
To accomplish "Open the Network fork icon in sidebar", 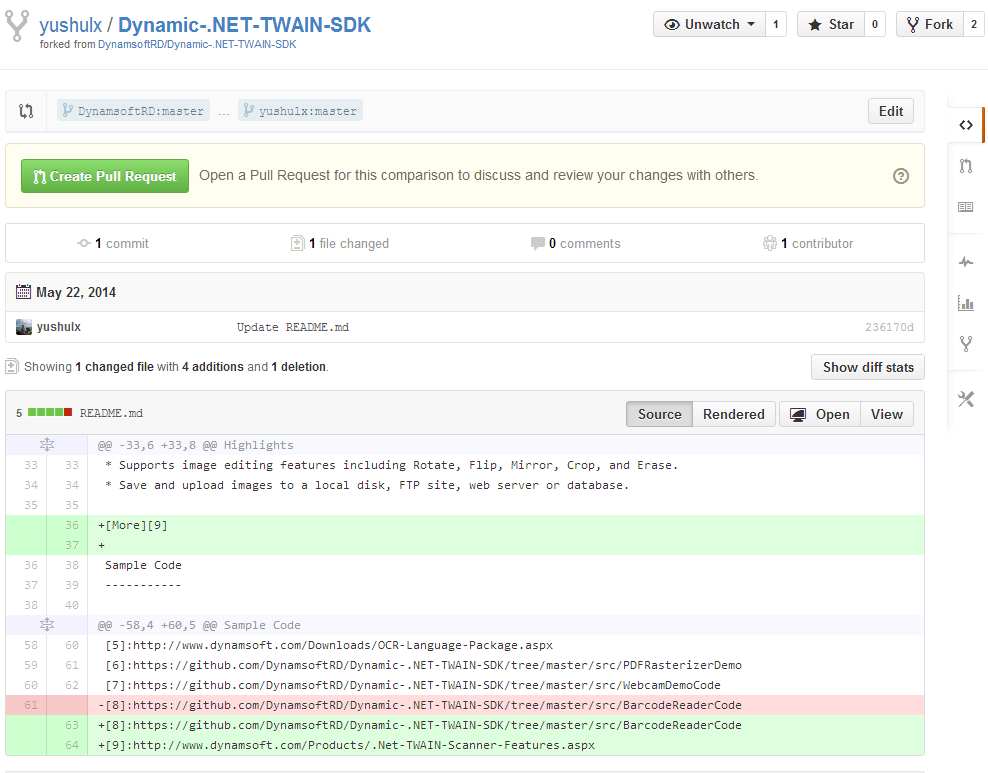I will coord(965,344).
